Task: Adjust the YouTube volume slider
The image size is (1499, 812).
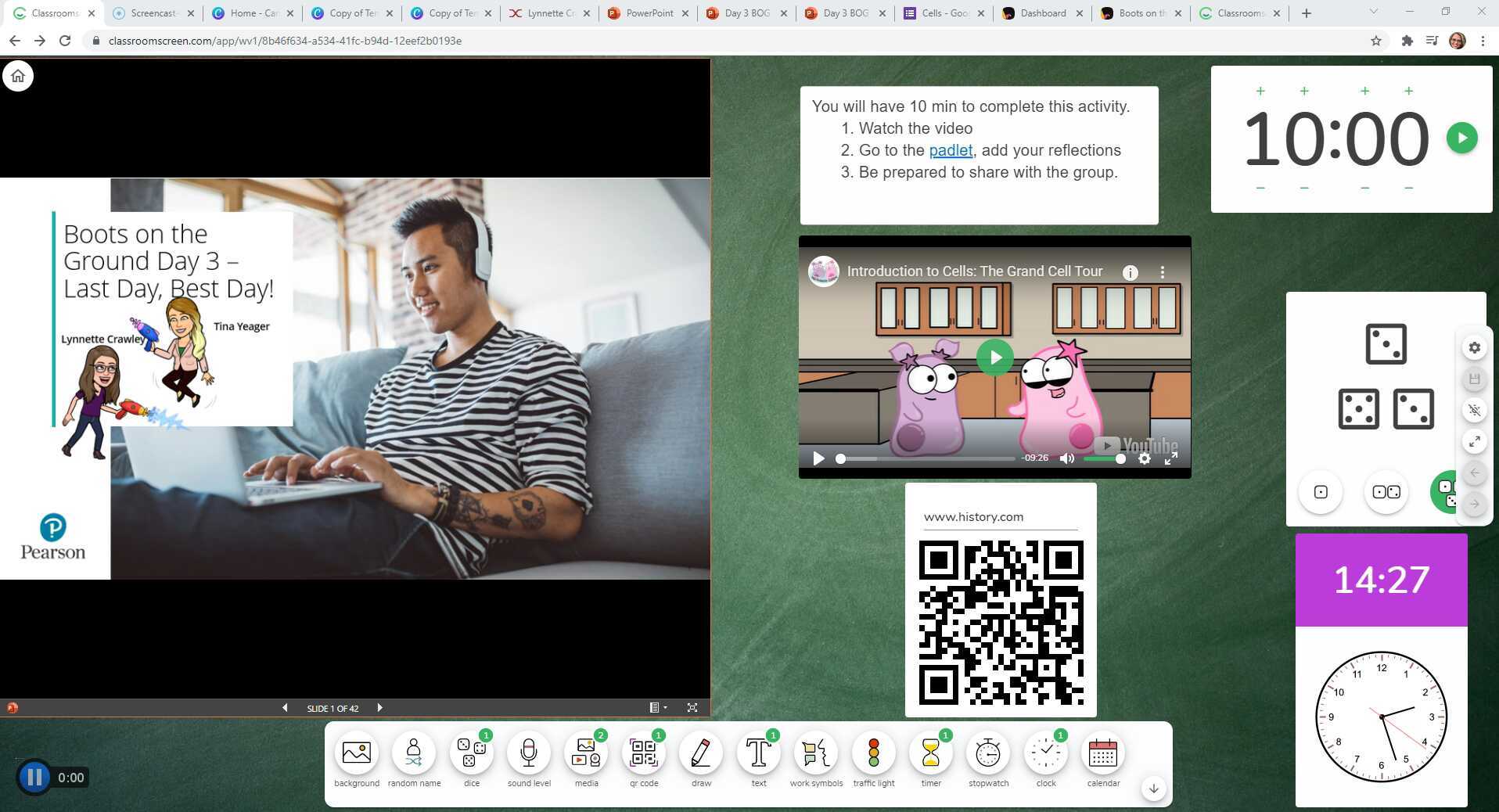Action: [1103, 458]
